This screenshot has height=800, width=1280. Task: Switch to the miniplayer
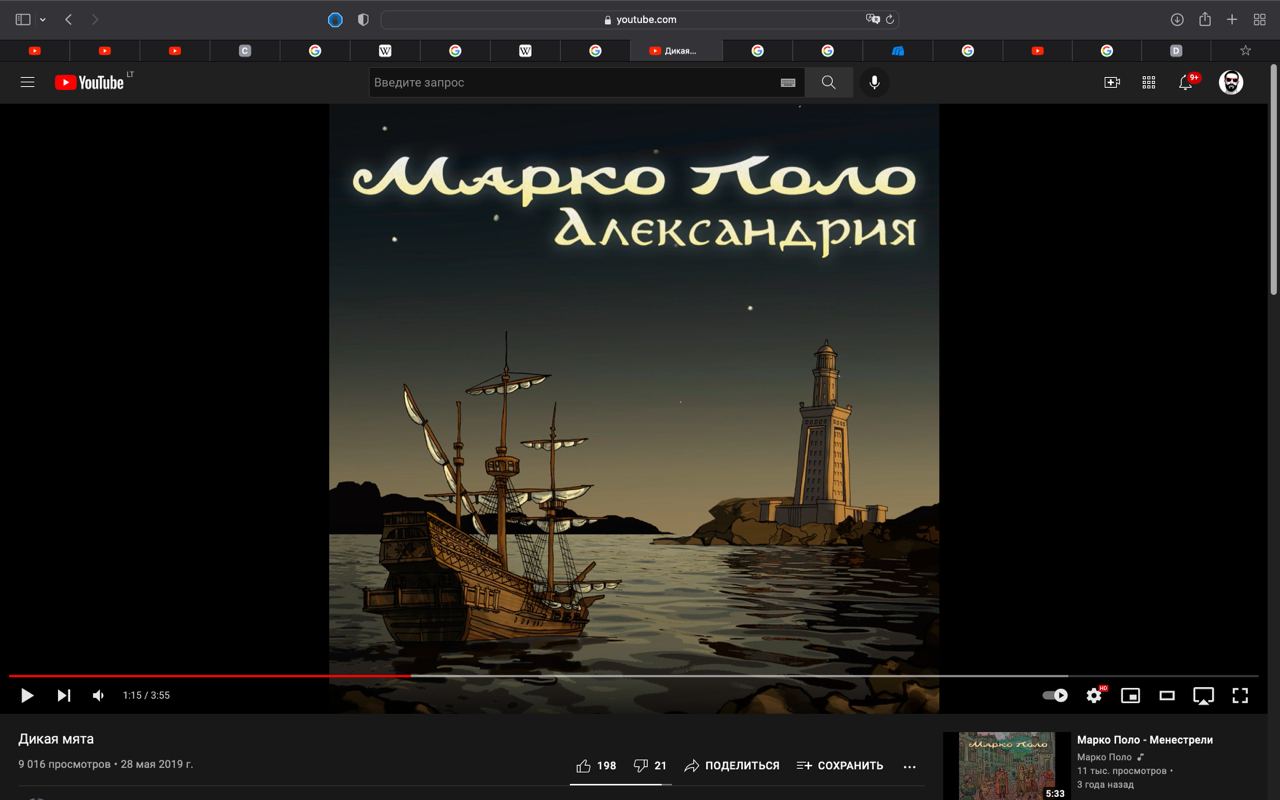pyautogui.click(x=1130, y=695)
